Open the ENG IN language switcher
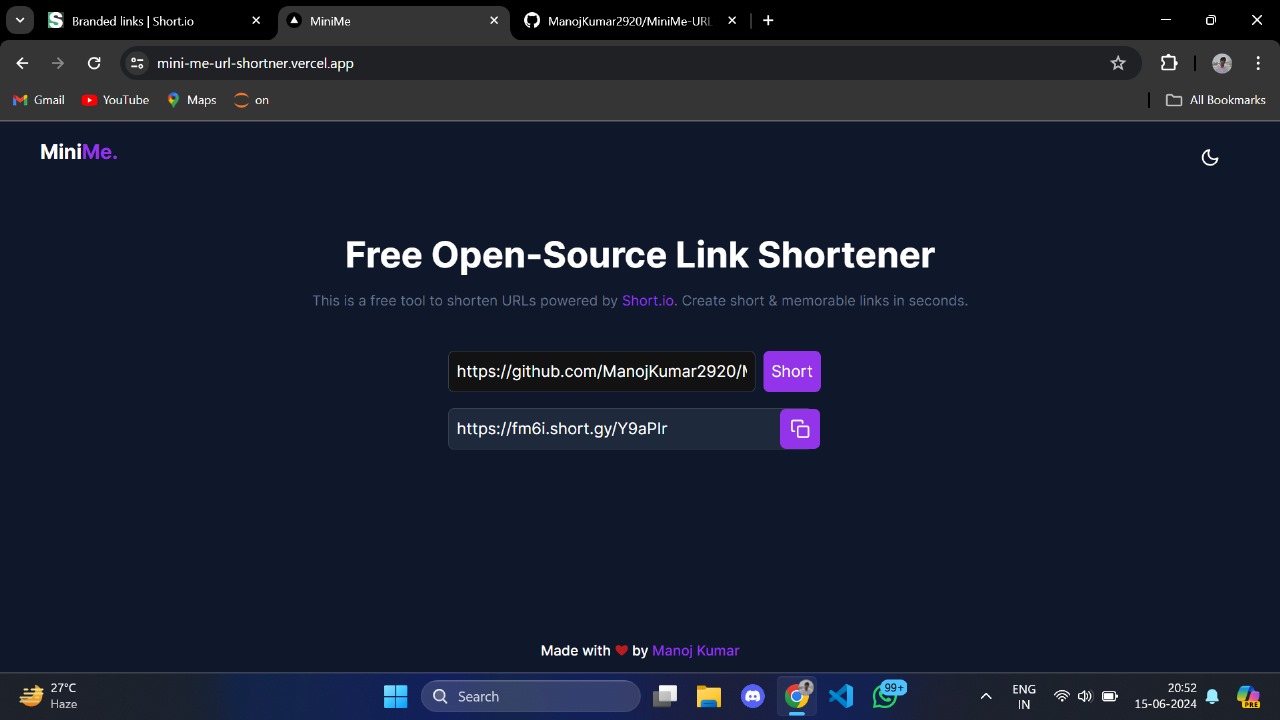 pos(1023,697)
